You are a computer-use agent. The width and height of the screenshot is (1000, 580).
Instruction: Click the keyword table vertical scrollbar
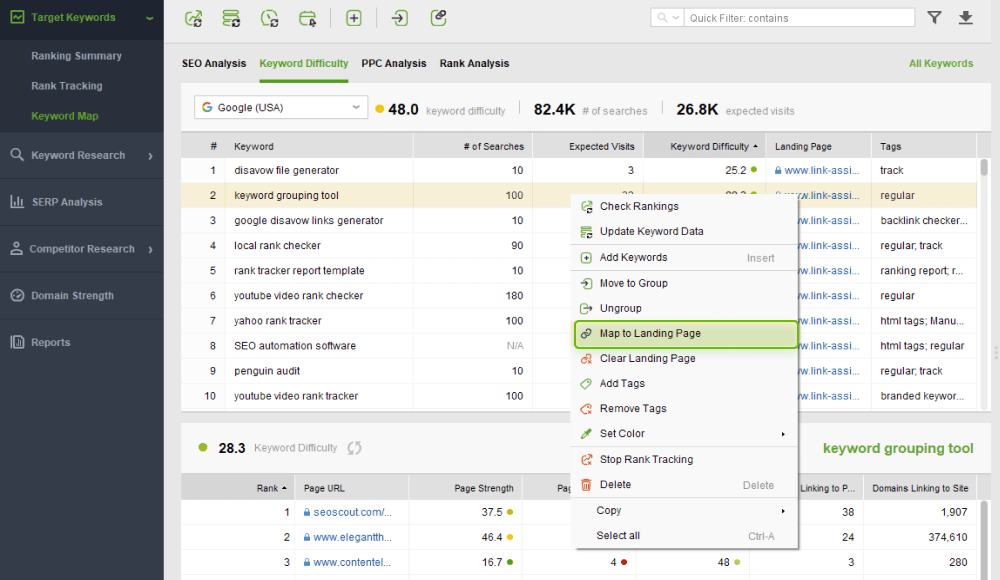(x=984, y=167)
